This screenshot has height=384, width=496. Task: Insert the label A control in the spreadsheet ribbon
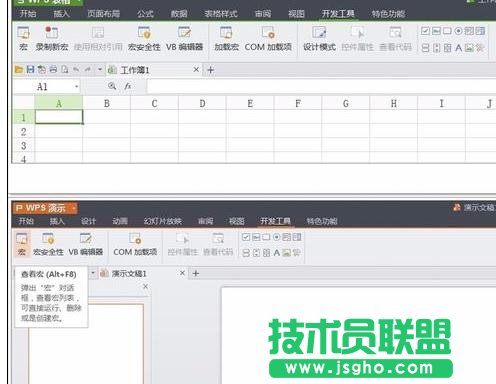(458, 48)
